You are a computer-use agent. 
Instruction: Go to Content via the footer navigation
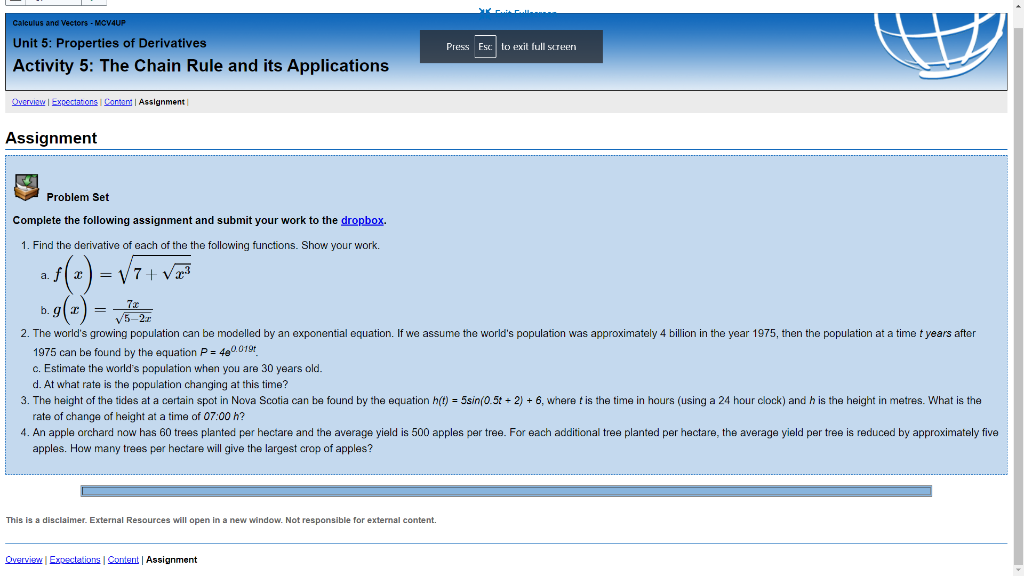point(123,560)
